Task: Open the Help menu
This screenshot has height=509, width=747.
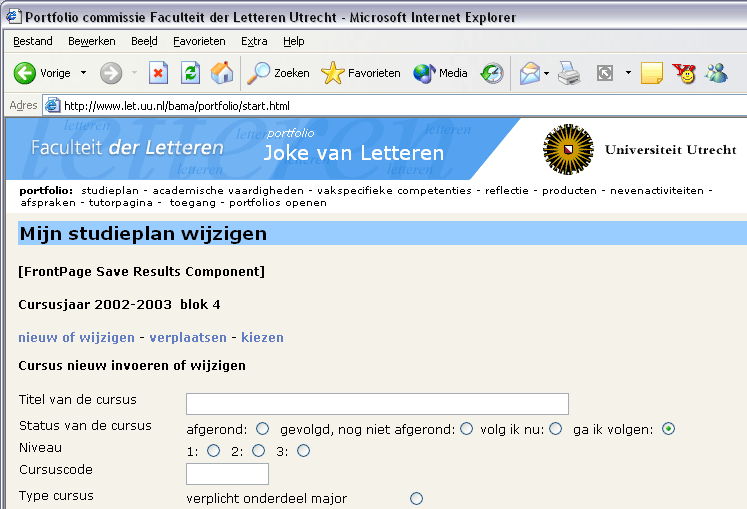Action: pyautogui.click(x=293, y=41)
